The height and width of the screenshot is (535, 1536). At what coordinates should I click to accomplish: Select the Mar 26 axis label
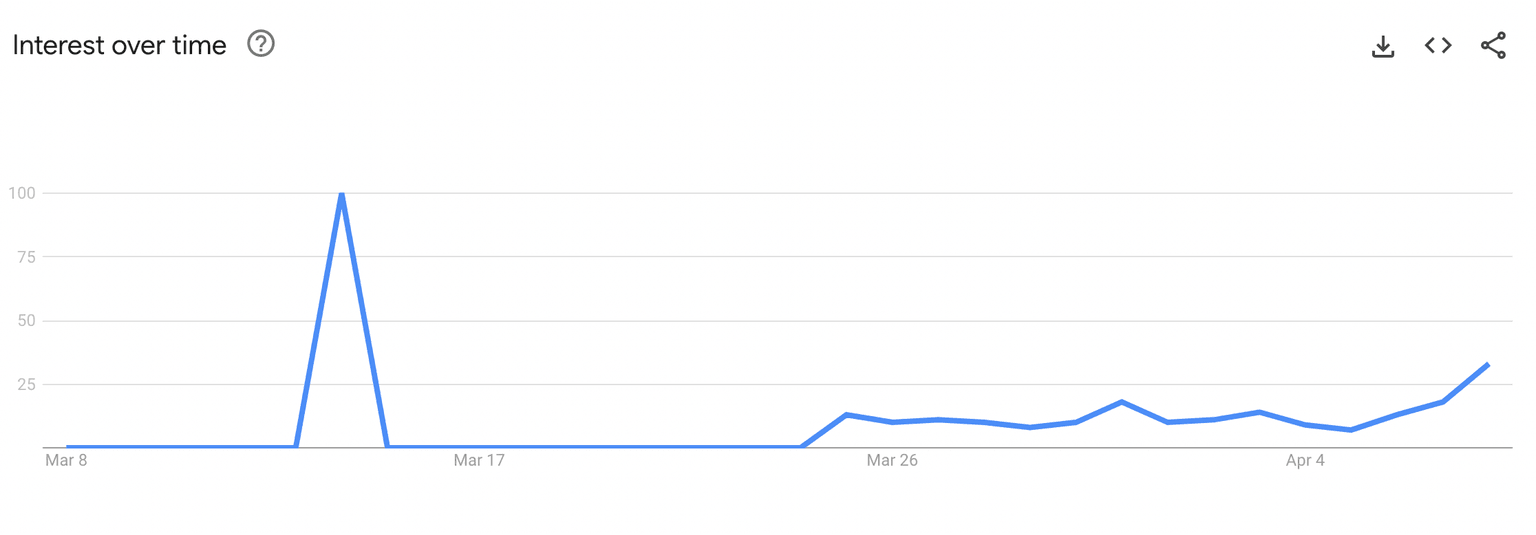pos(892,461)
